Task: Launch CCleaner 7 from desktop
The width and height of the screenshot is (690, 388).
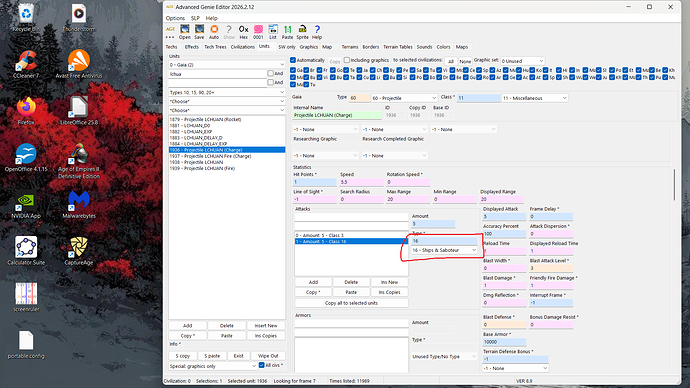Action: (x=26, y=64)
